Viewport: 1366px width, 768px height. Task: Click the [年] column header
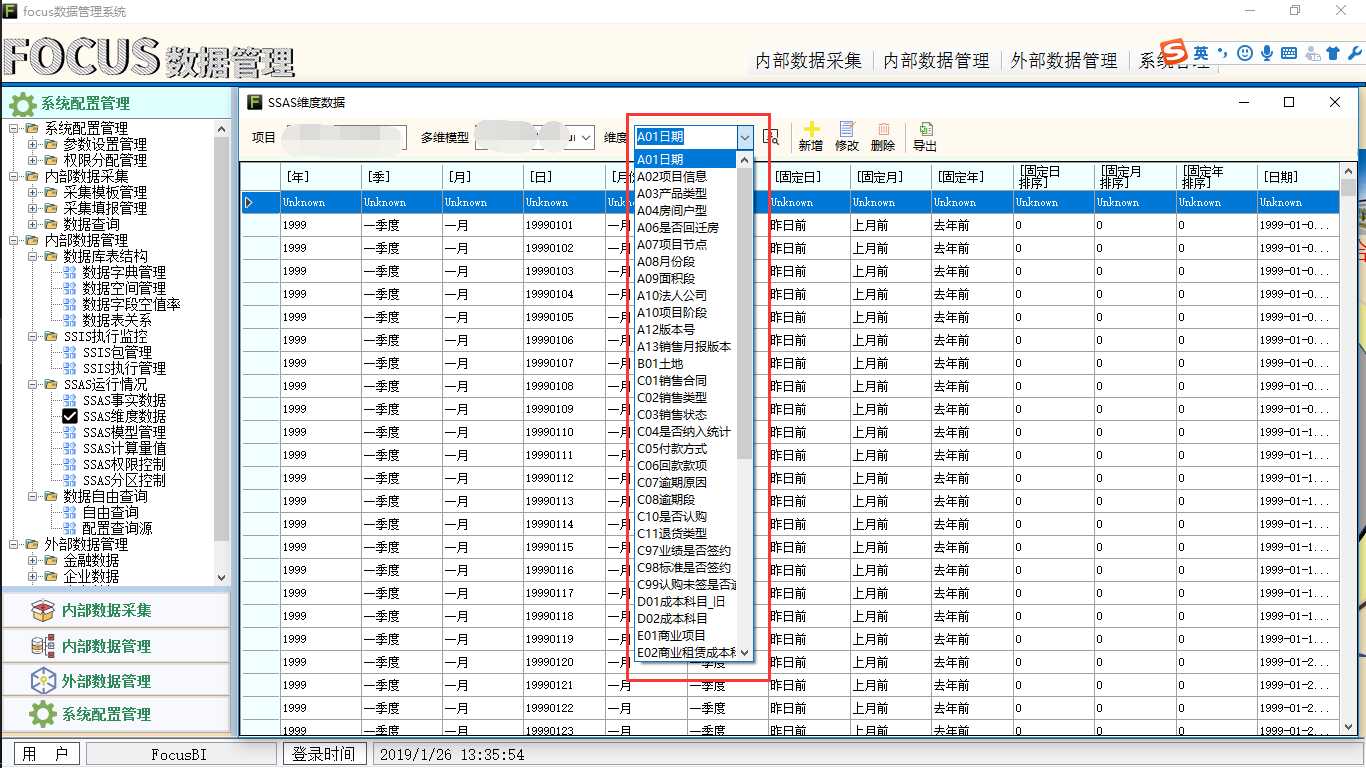click(x=321, y=176)
